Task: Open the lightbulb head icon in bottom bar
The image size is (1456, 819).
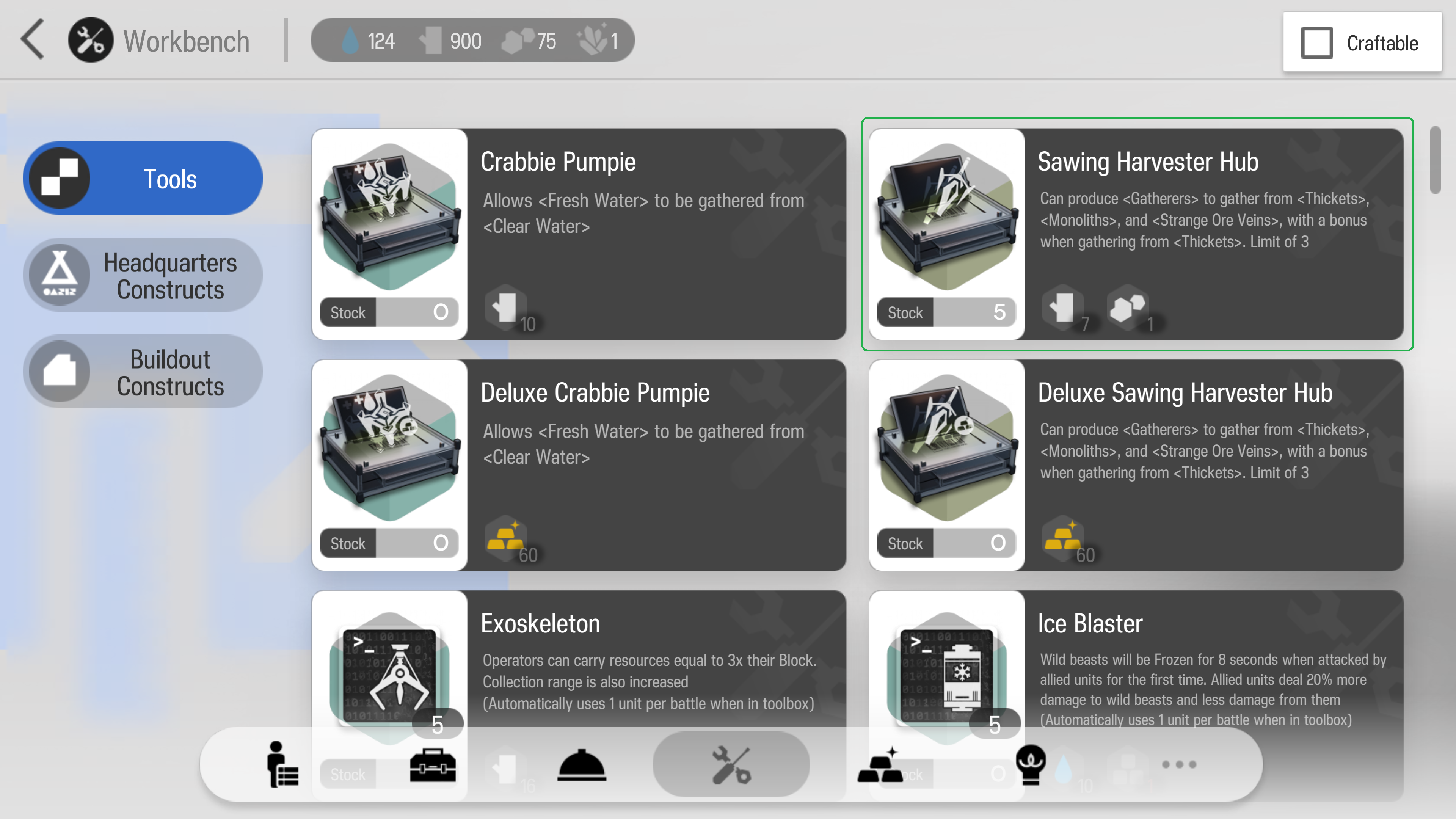Action: pyautogui.click(x=1031, y=764)
